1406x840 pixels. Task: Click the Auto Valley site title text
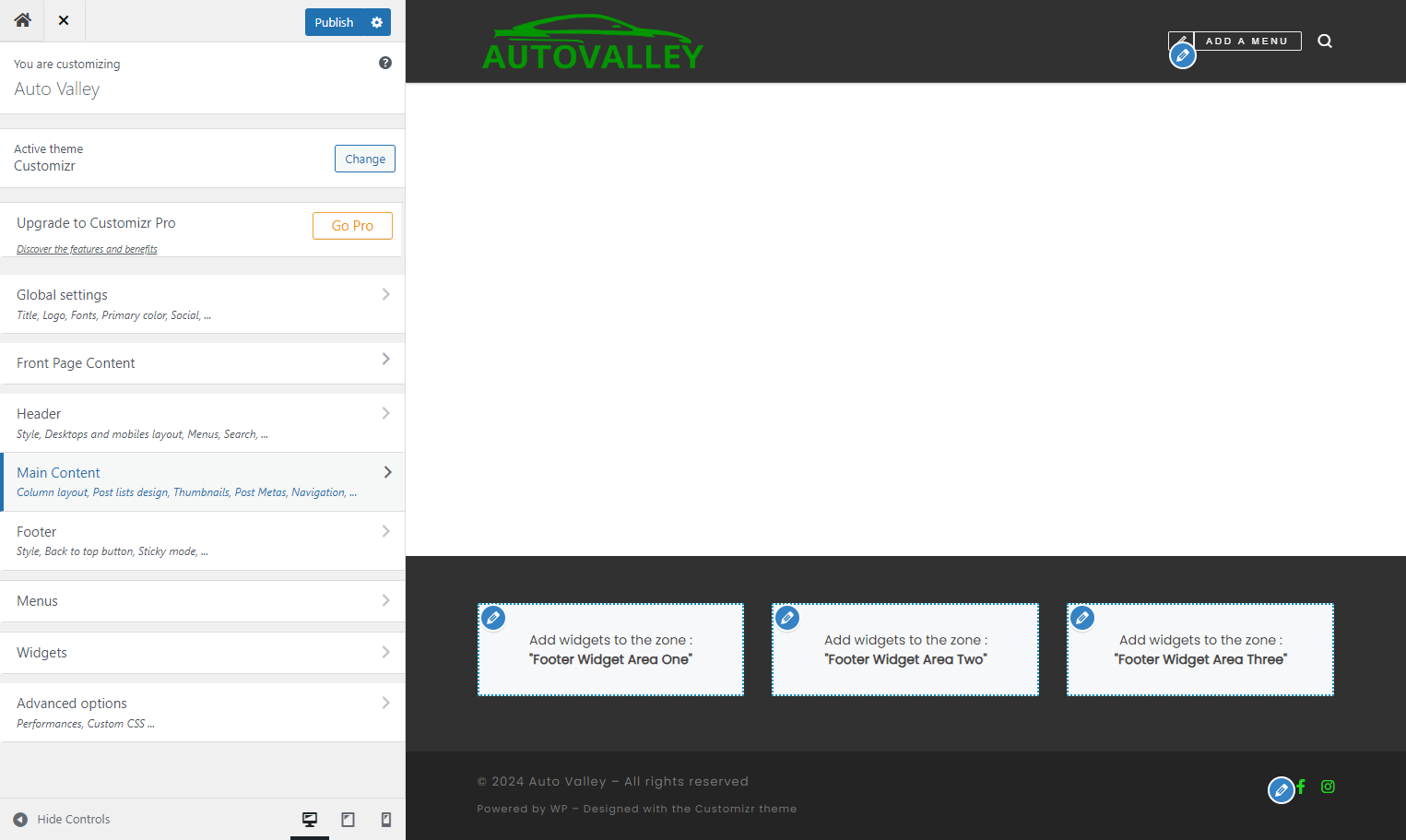[x=57, y=89]
